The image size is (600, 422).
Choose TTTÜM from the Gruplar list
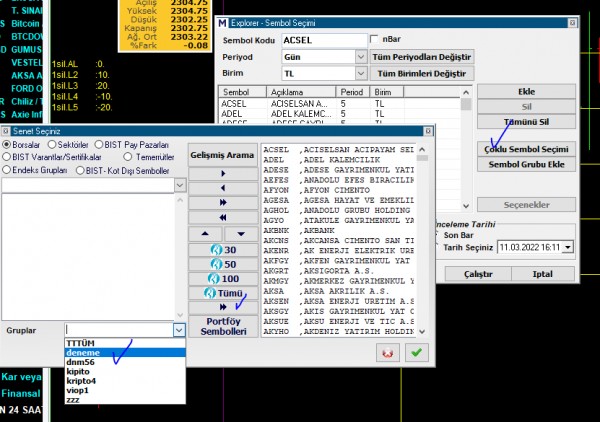125,343
